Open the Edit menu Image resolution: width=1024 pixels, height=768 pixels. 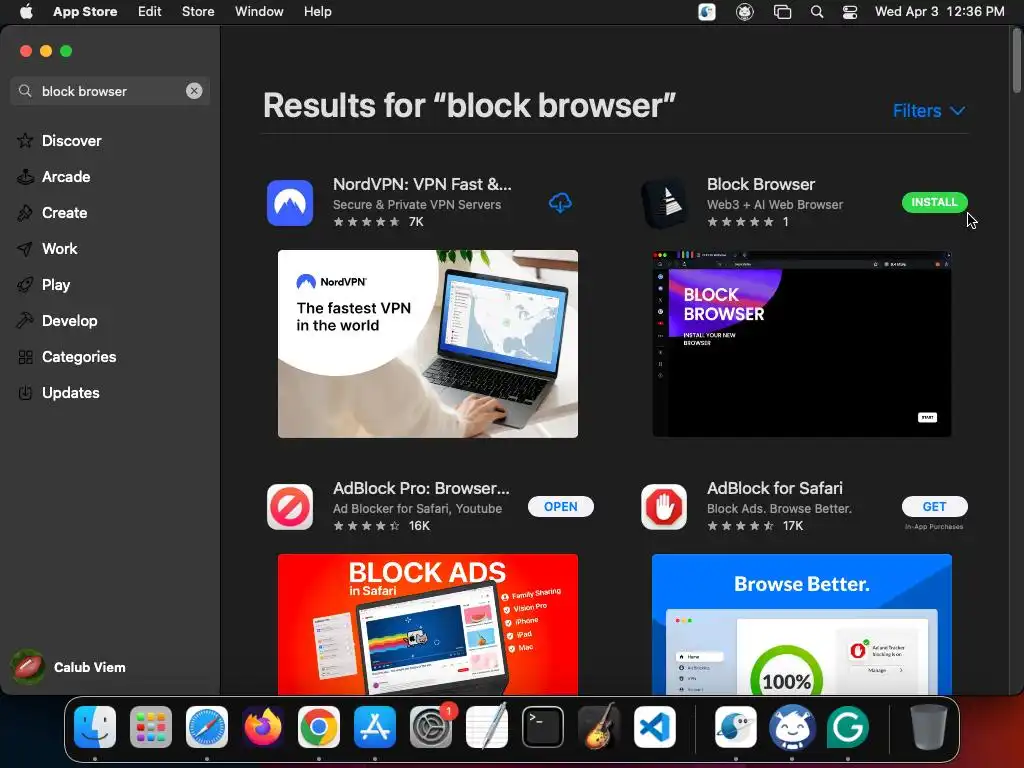pyautogui.click(x=150, y=12)
